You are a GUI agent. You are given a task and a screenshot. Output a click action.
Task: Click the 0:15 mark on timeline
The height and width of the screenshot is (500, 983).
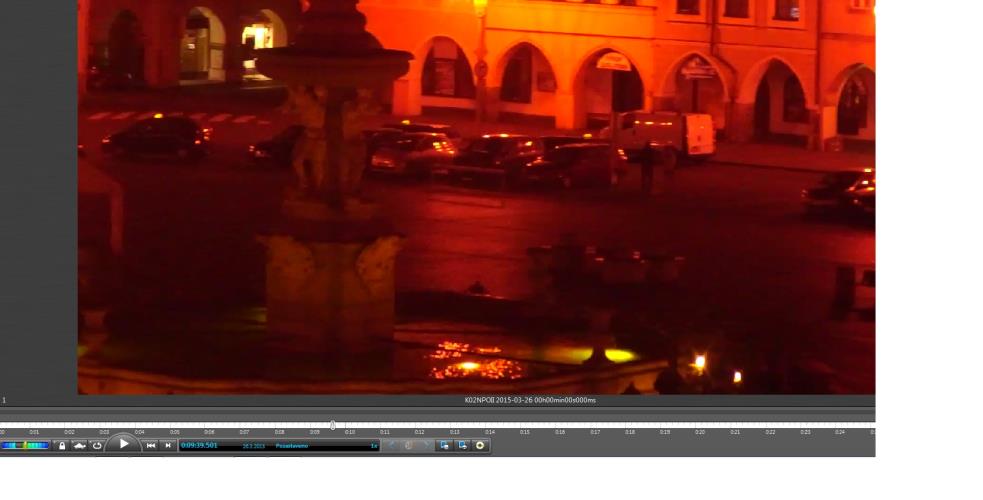[525, 432]
